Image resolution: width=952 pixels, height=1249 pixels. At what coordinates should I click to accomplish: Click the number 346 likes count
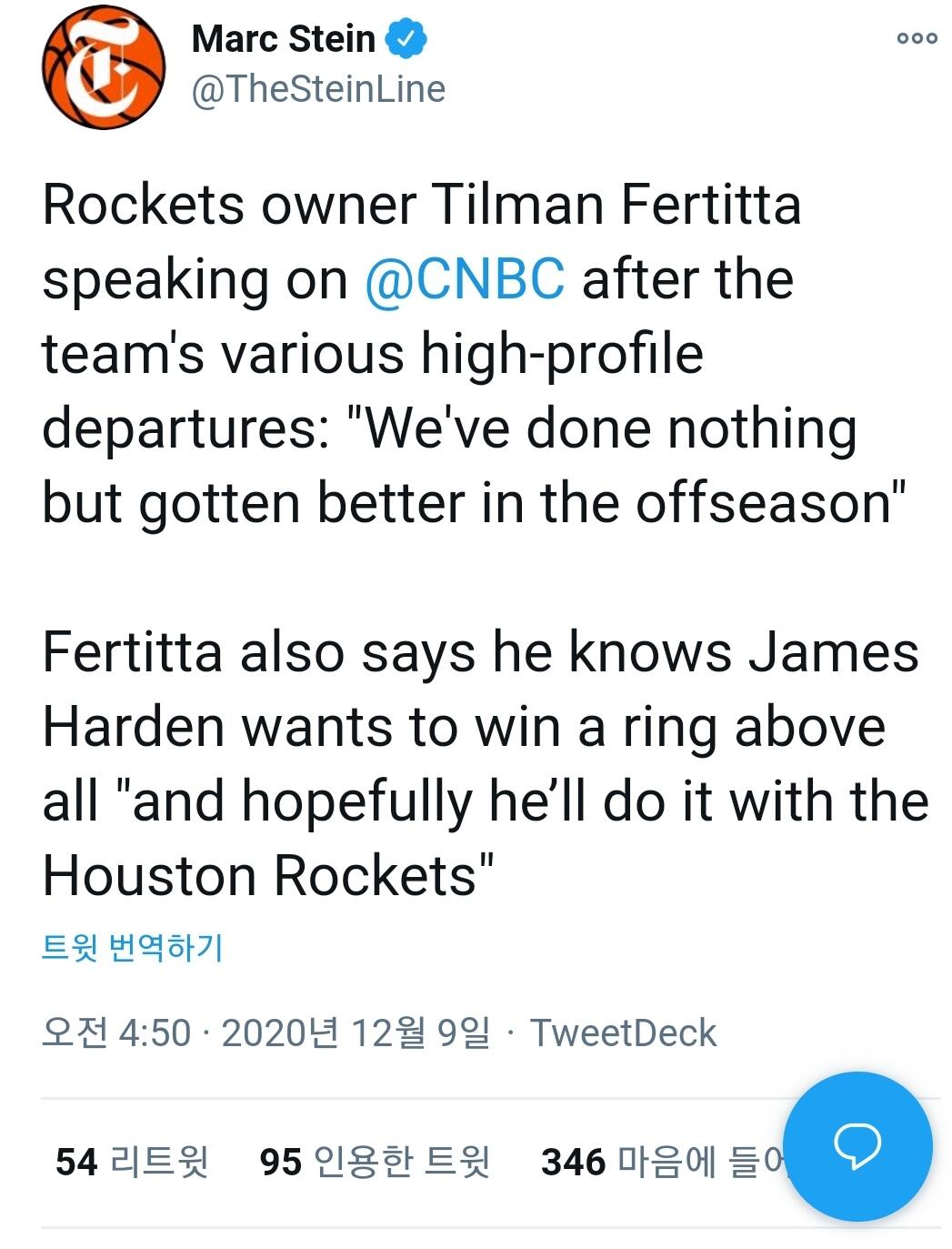[x=573, y=1162]
